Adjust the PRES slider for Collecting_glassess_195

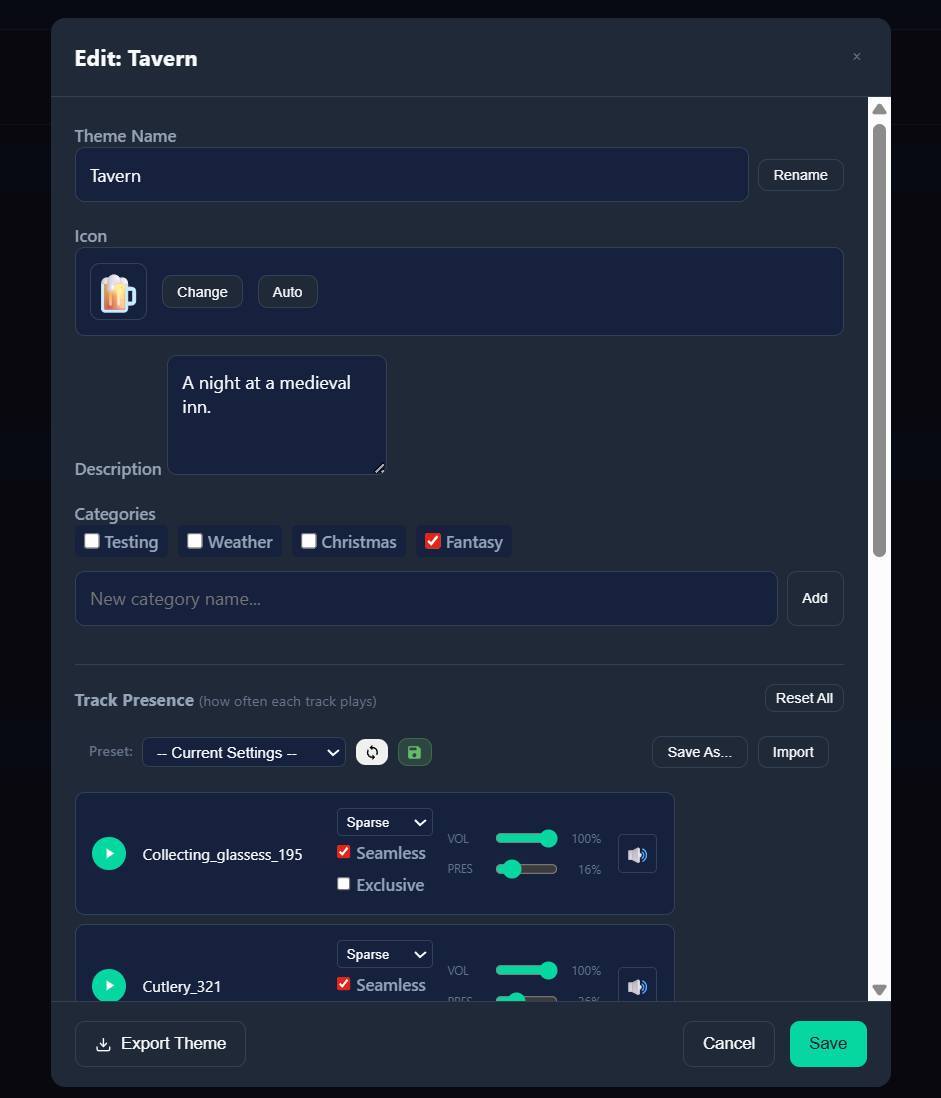pos(512,869)
